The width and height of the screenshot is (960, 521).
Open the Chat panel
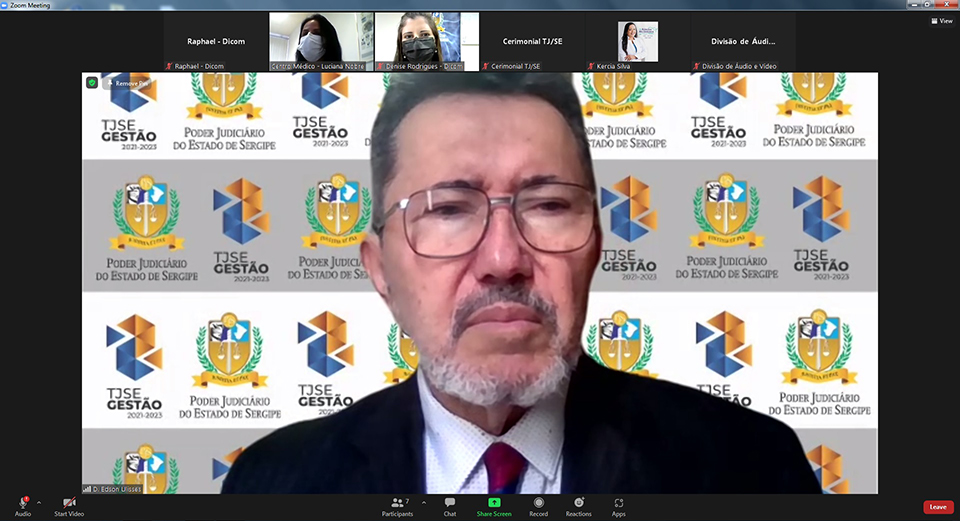[450, 502]
